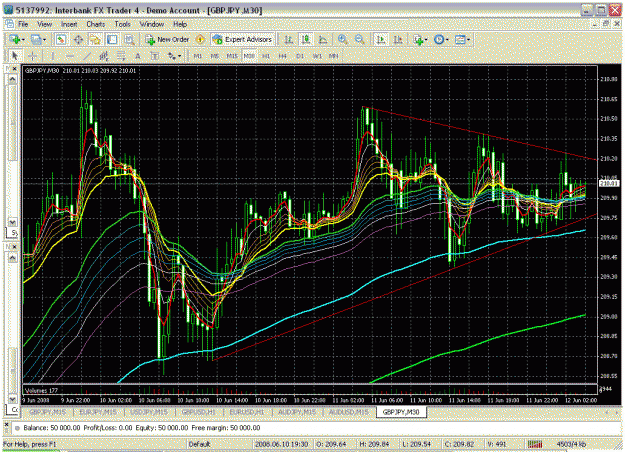Toggle the Terminal window icon
The height and width of the screenshot is (452, 625).
112,39
